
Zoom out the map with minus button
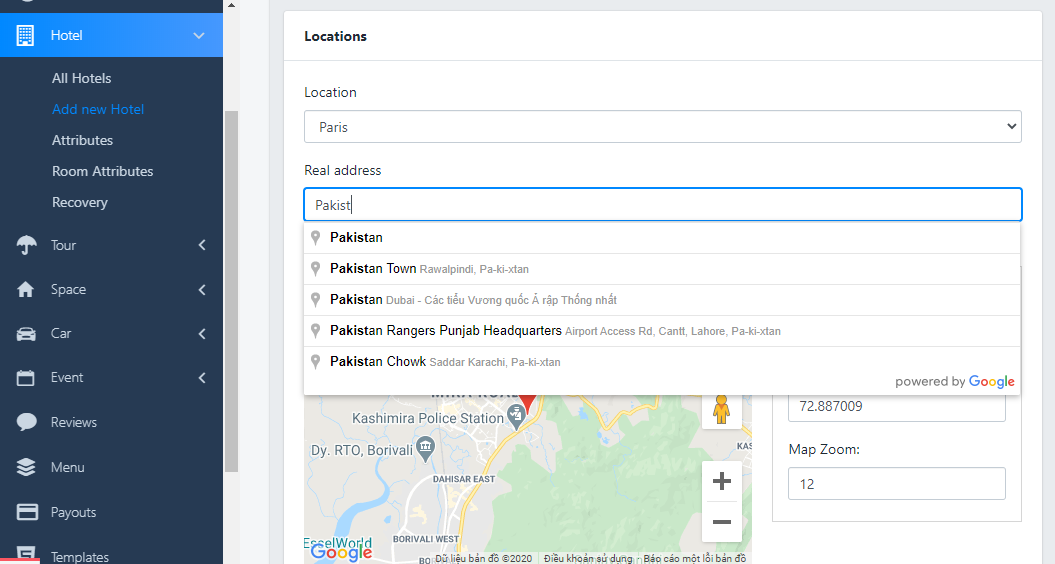[721, 522]
